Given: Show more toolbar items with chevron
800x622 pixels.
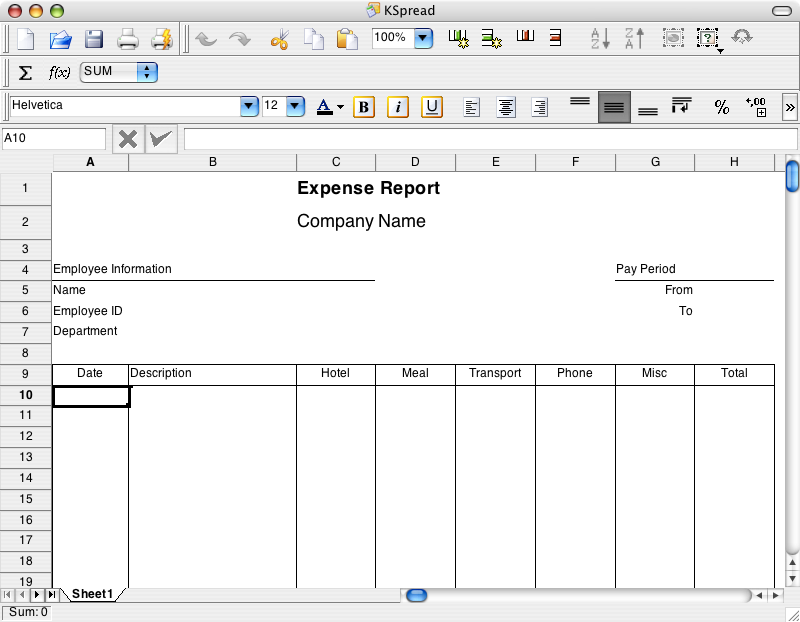Looking at the screenshot, I should pyautogui.click(x=790, y=107).
